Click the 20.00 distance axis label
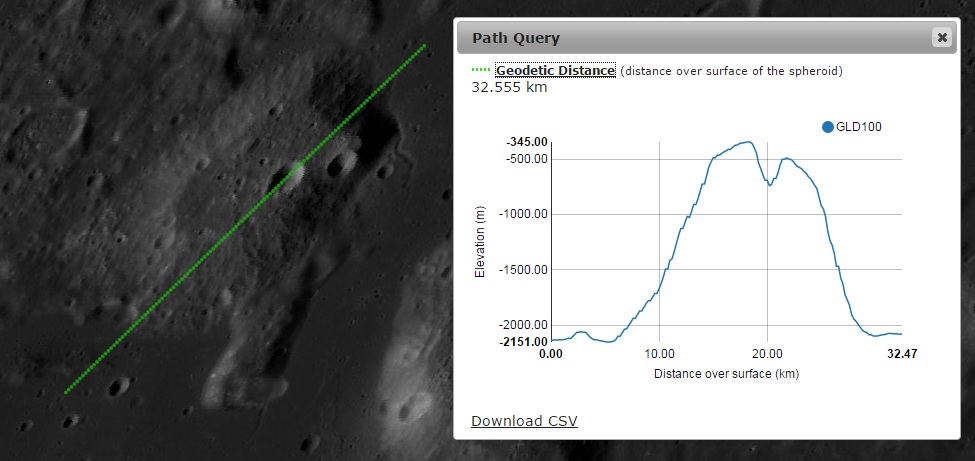 (x=767, y=354)
